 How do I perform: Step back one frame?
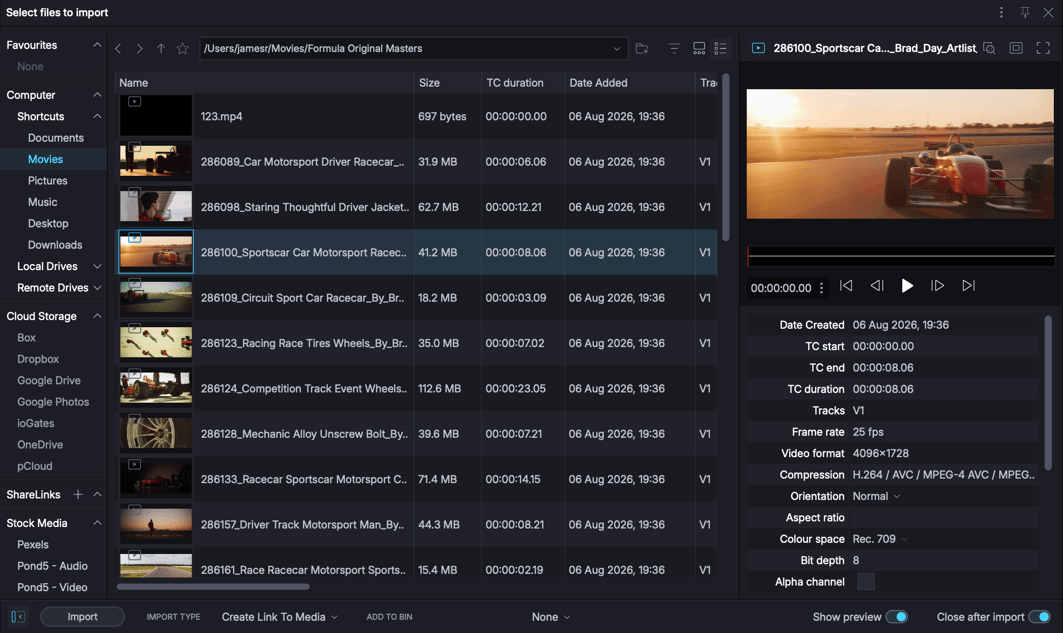(877, 286)
